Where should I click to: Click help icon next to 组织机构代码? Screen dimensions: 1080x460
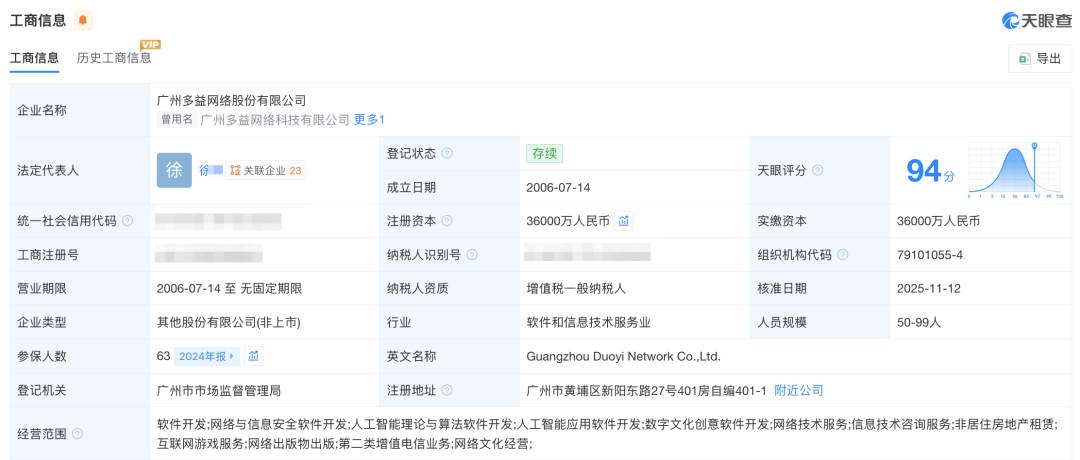click(x=843, y=255)
